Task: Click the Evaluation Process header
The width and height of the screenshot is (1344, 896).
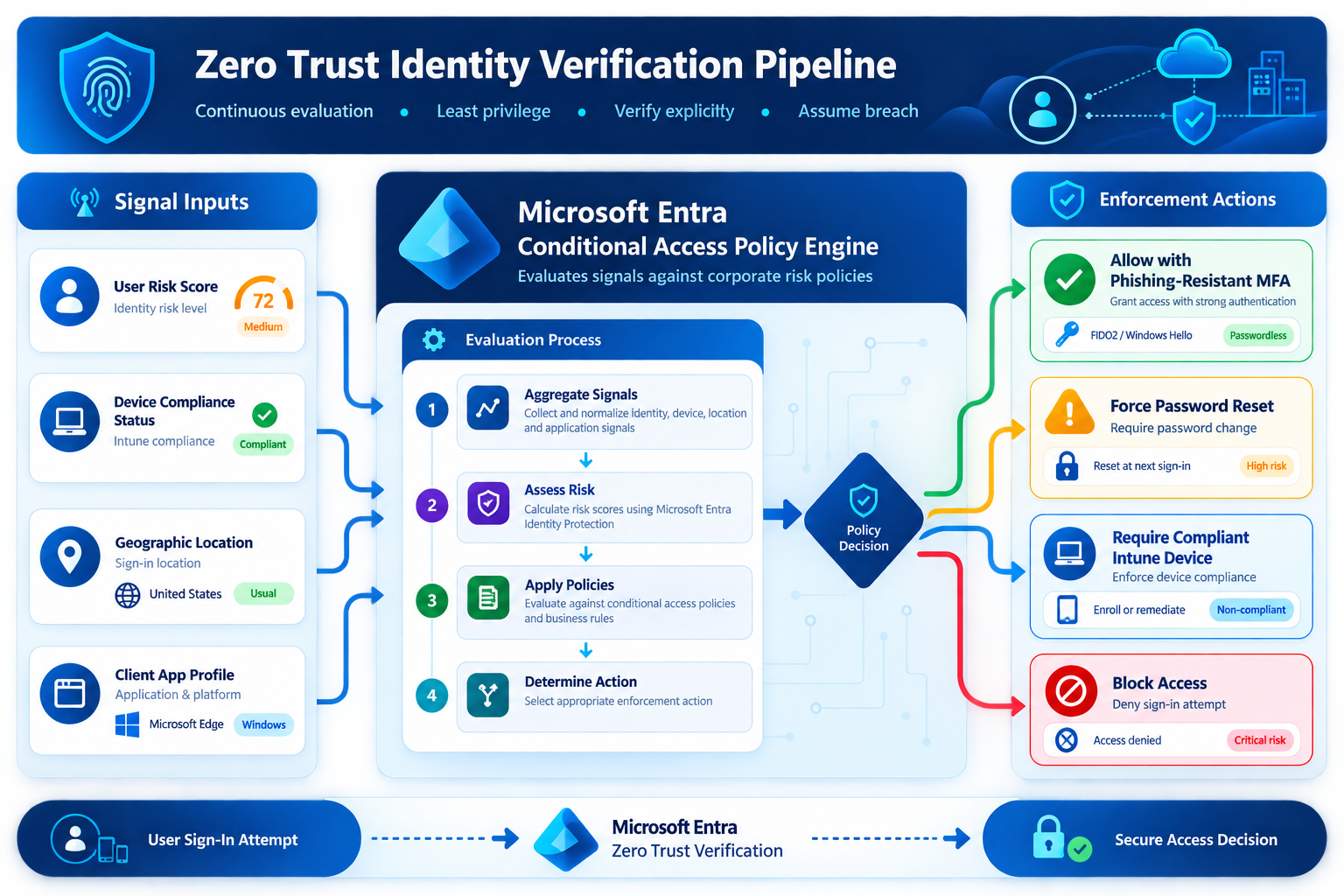Action: (x=583, y=339)
